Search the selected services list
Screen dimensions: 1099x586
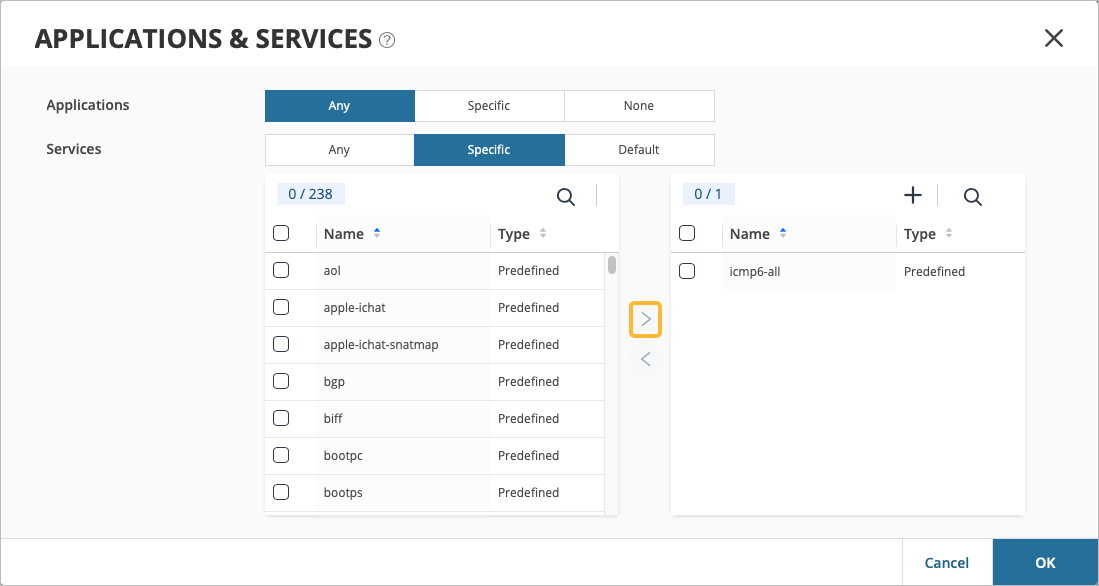click(972, 196)
